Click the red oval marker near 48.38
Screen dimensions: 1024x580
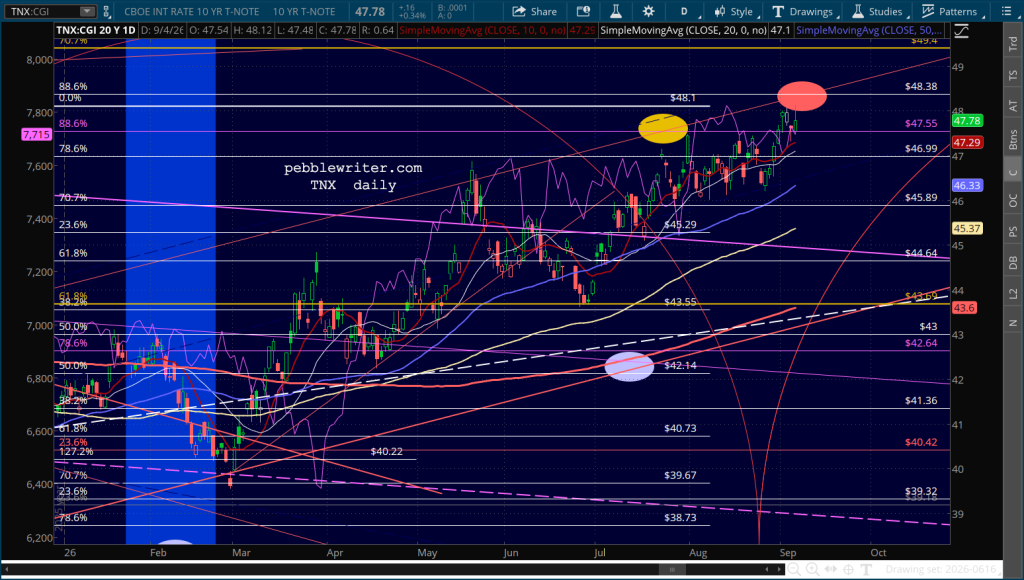[x=802, y=96]
